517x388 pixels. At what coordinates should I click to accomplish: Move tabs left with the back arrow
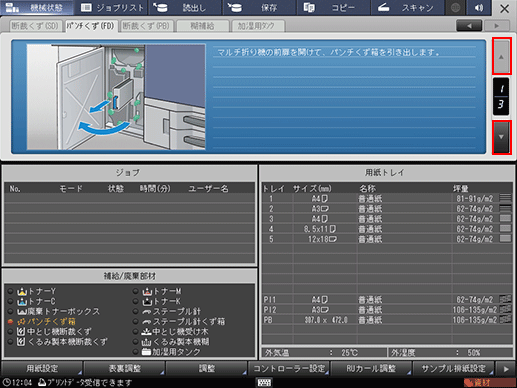[469, 26]
